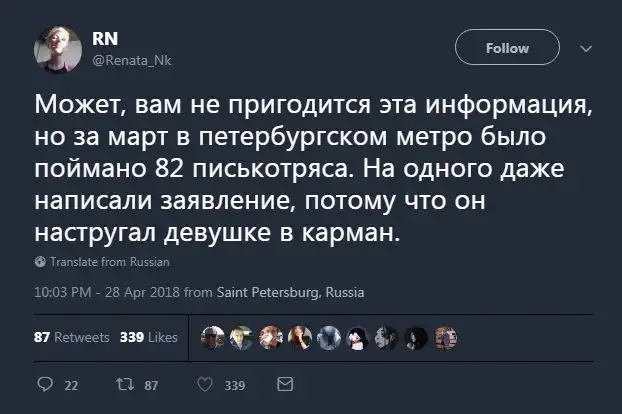Click the globe icon beside Translate
Viewport: 622px width, 414px height.
(x=40, y=262)
